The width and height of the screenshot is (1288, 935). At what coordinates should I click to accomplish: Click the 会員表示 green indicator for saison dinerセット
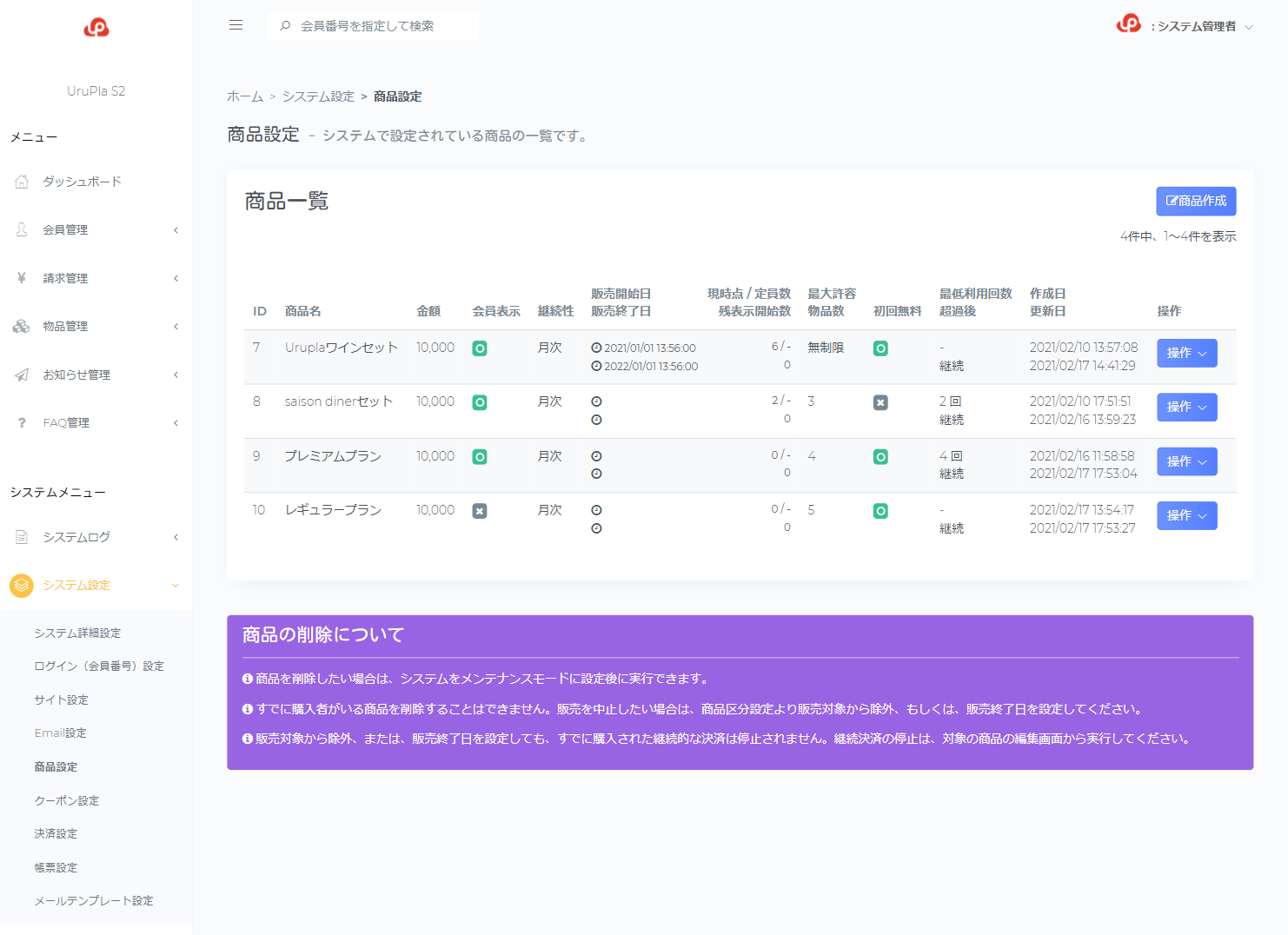pos(480,402)
